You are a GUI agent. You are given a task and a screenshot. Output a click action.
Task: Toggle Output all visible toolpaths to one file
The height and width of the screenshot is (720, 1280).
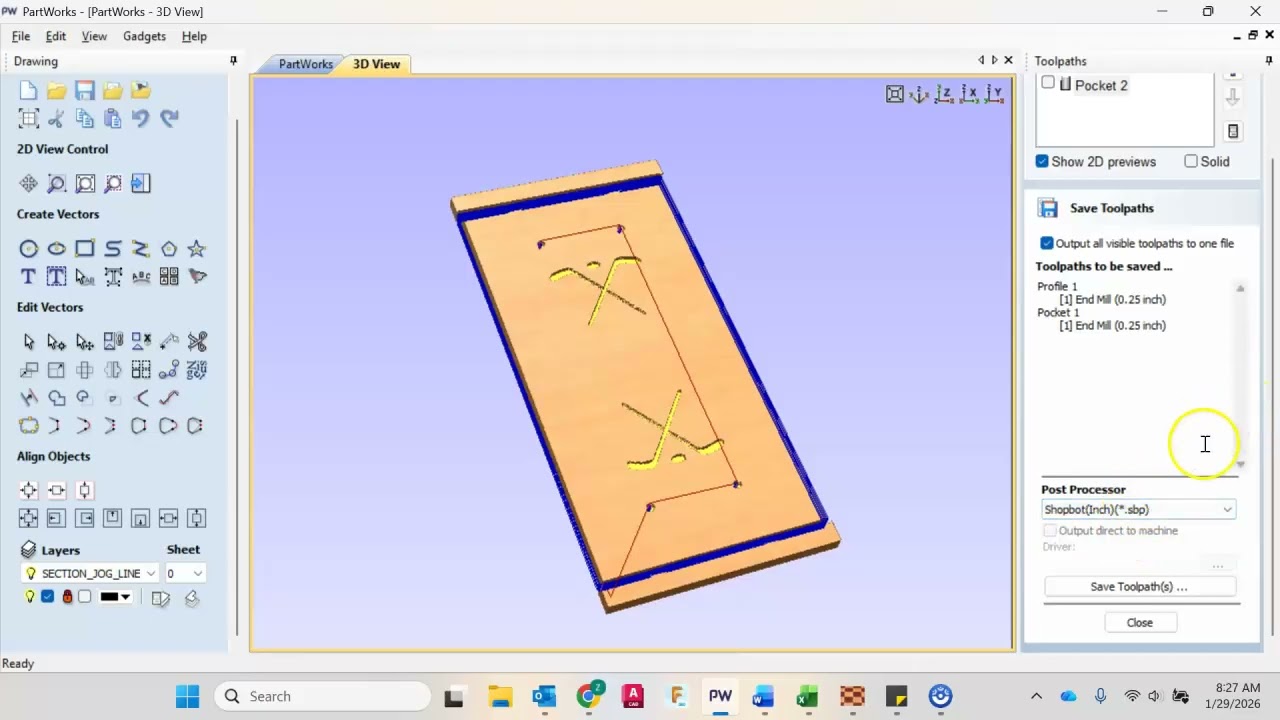point(1047,243)
